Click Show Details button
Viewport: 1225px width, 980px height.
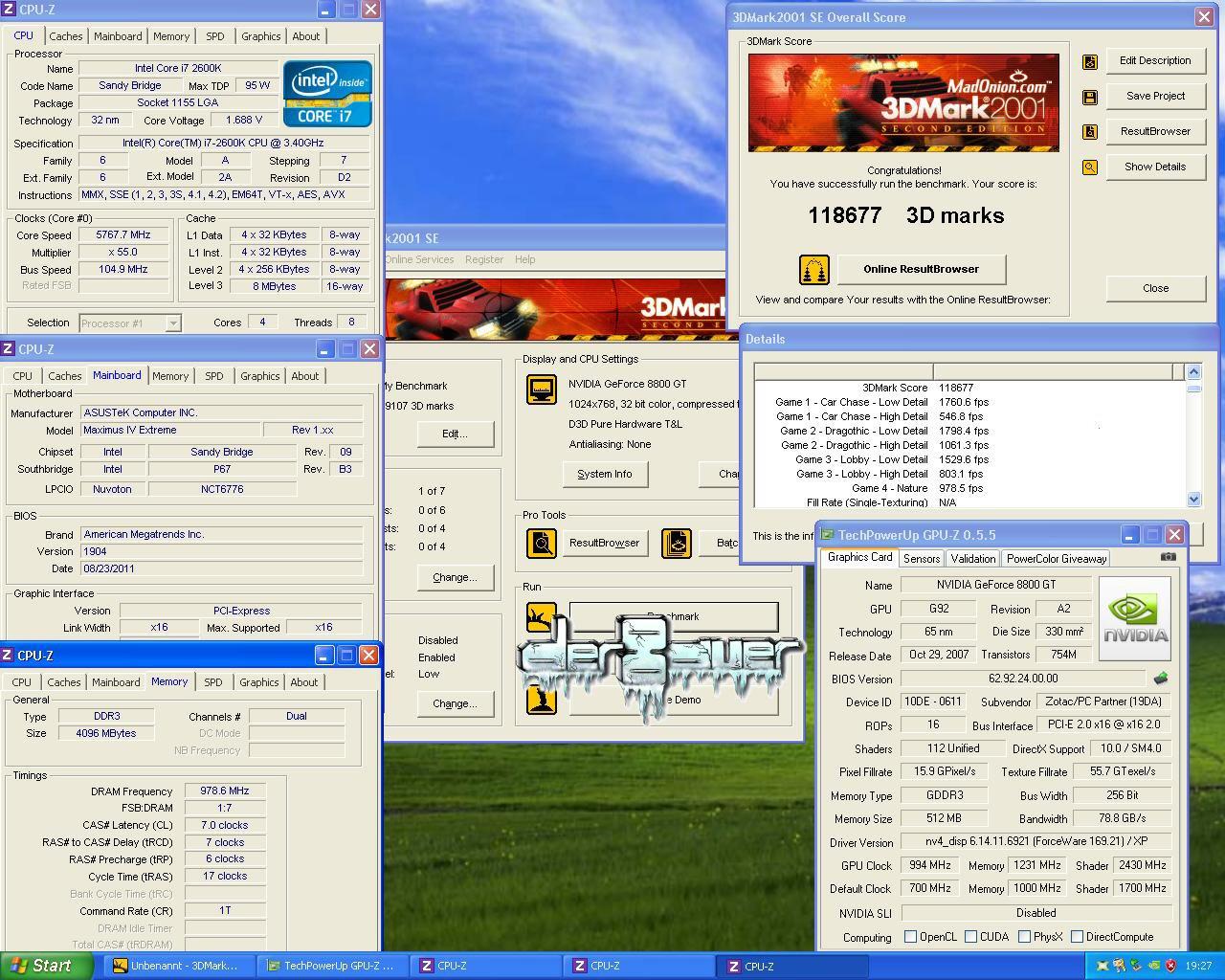[1155, 167]
